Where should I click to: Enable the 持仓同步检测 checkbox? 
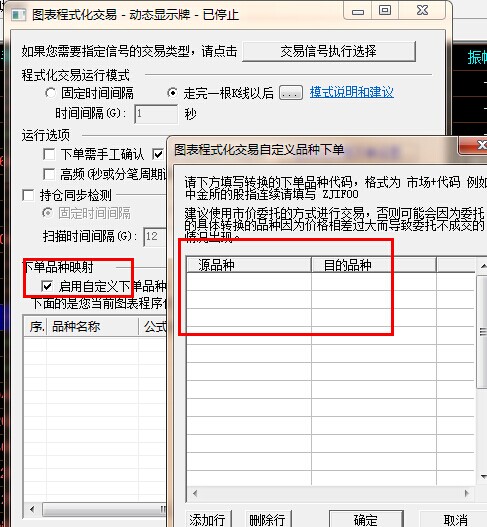(x=28, y=195)
